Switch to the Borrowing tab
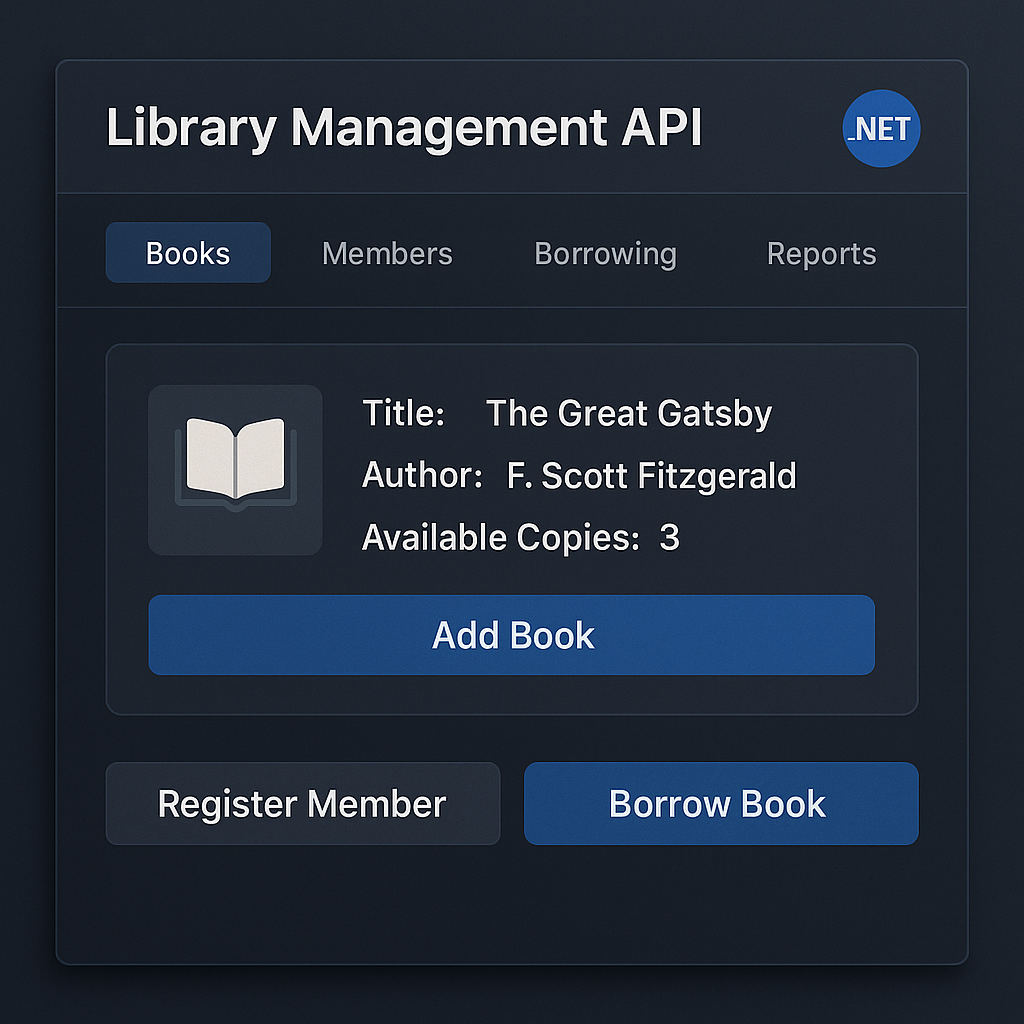1024x1024 pixels. (x=605, y=253)
